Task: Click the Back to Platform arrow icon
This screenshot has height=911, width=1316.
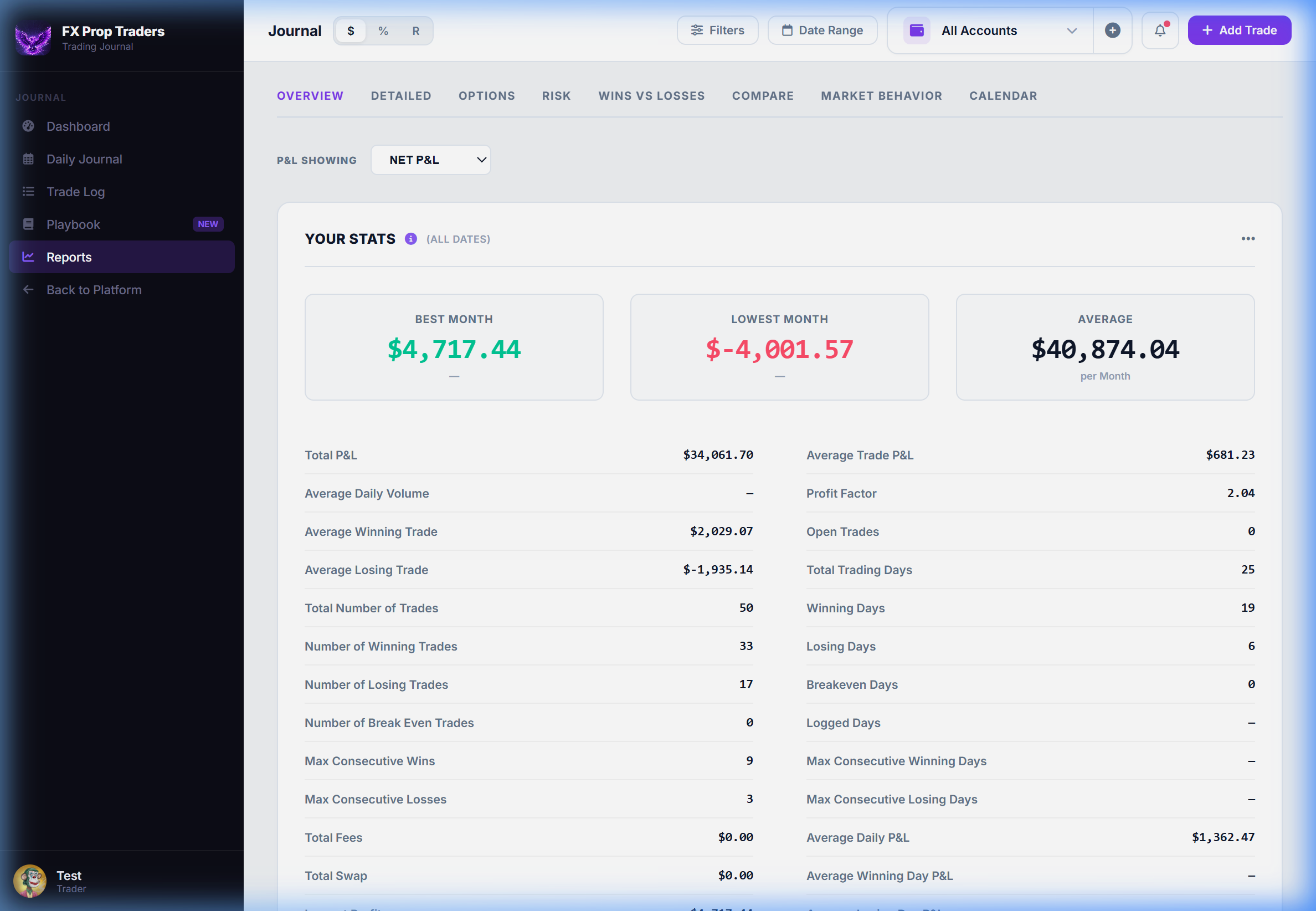Action: [x=28, y=290]
